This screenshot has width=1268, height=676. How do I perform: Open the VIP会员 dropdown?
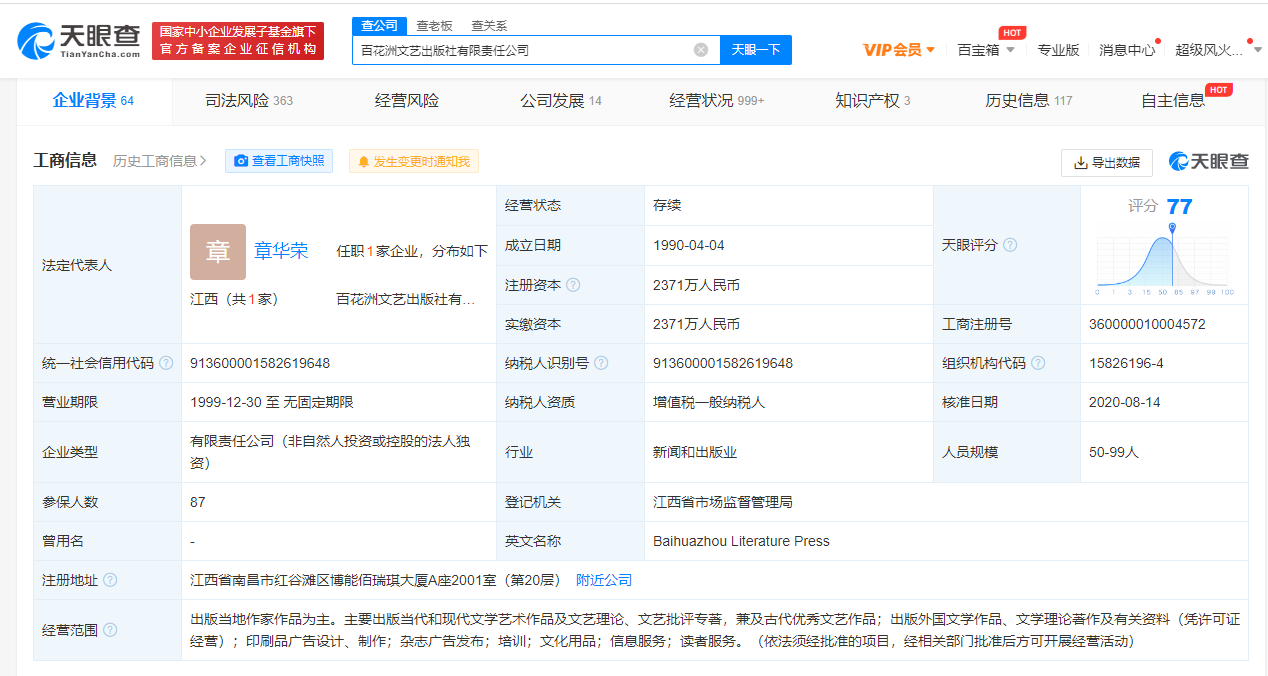pos(899,50)
